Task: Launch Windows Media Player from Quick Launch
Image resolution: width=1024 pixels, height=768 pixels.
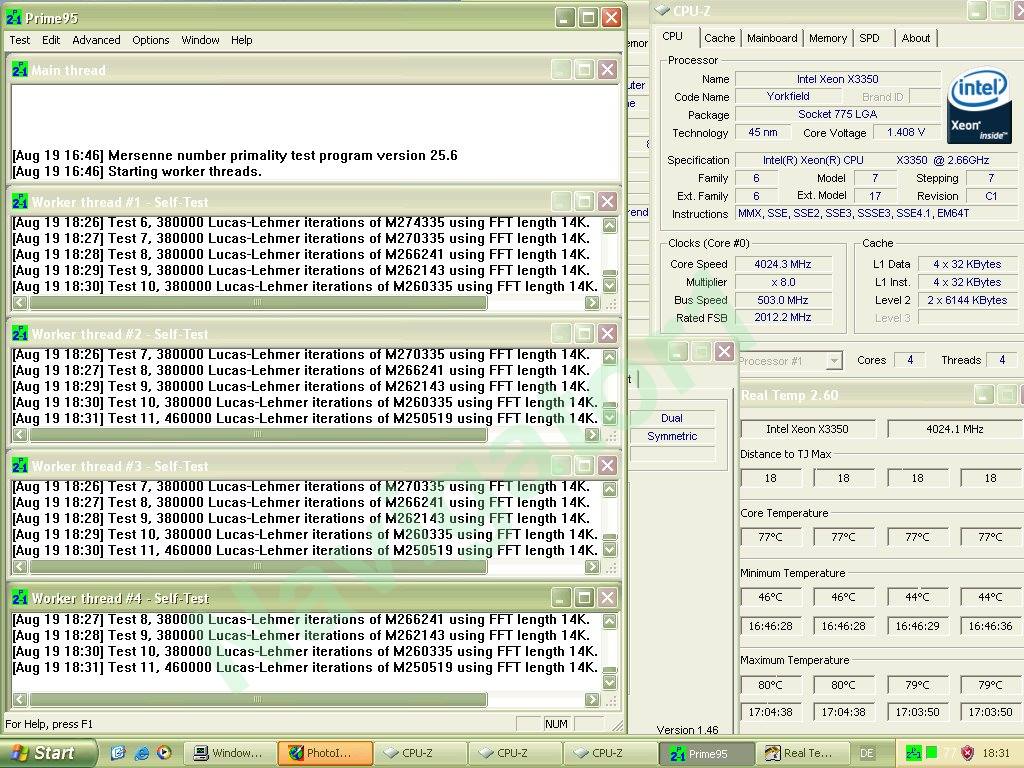Action: pos(164,753)
